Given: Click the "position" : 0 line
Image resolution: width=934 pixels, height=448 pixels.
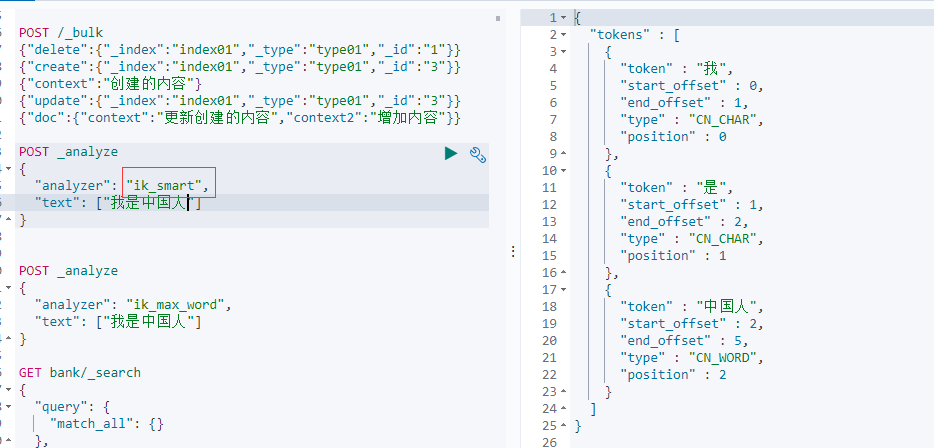Looking at the screenshot, I should pos(673,136).
